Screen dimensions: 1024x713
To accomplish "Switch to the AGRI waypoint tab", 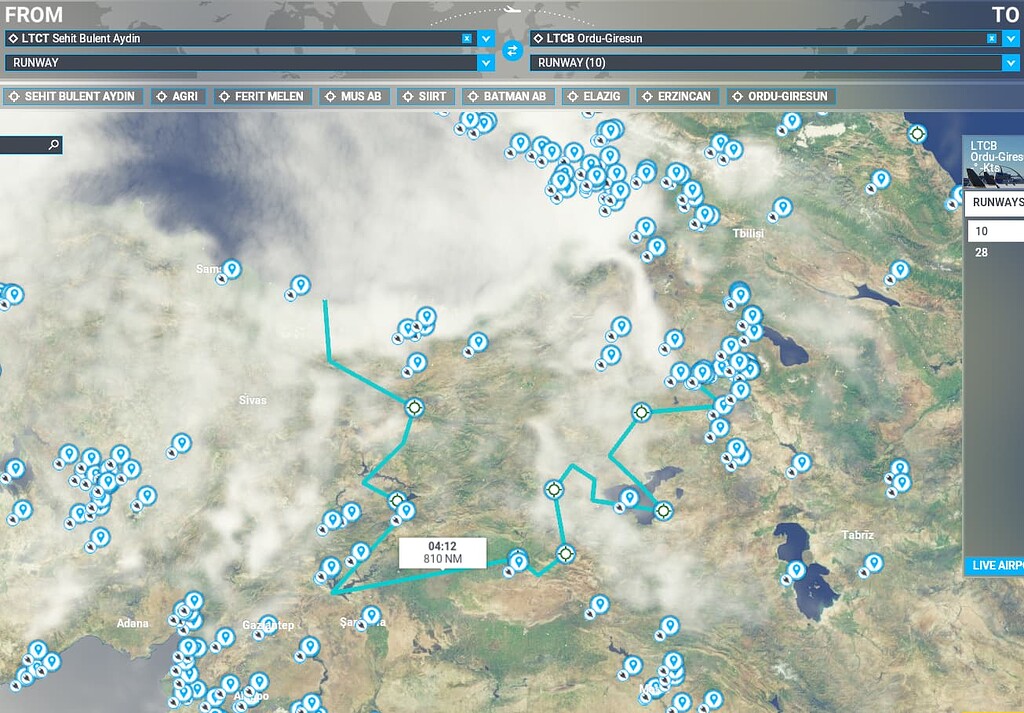I will [x=178, y=96].
